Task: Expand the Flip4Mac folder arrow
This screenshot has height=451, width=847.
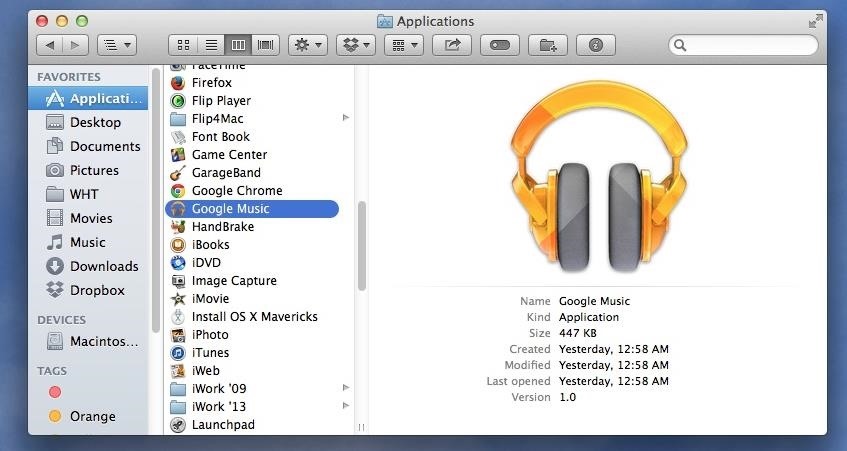Action: [346, 118]
